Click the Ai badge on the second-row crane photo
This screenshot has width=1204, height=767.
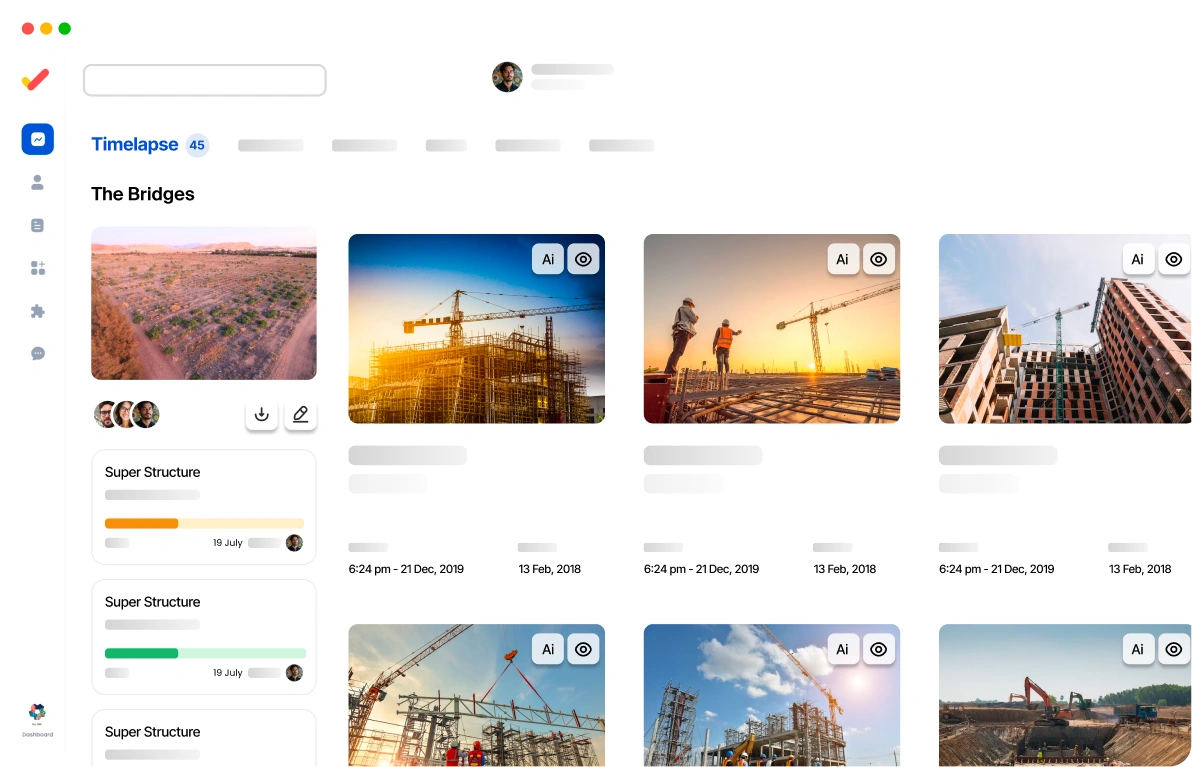pyautogui.click(x=548, y=649)
